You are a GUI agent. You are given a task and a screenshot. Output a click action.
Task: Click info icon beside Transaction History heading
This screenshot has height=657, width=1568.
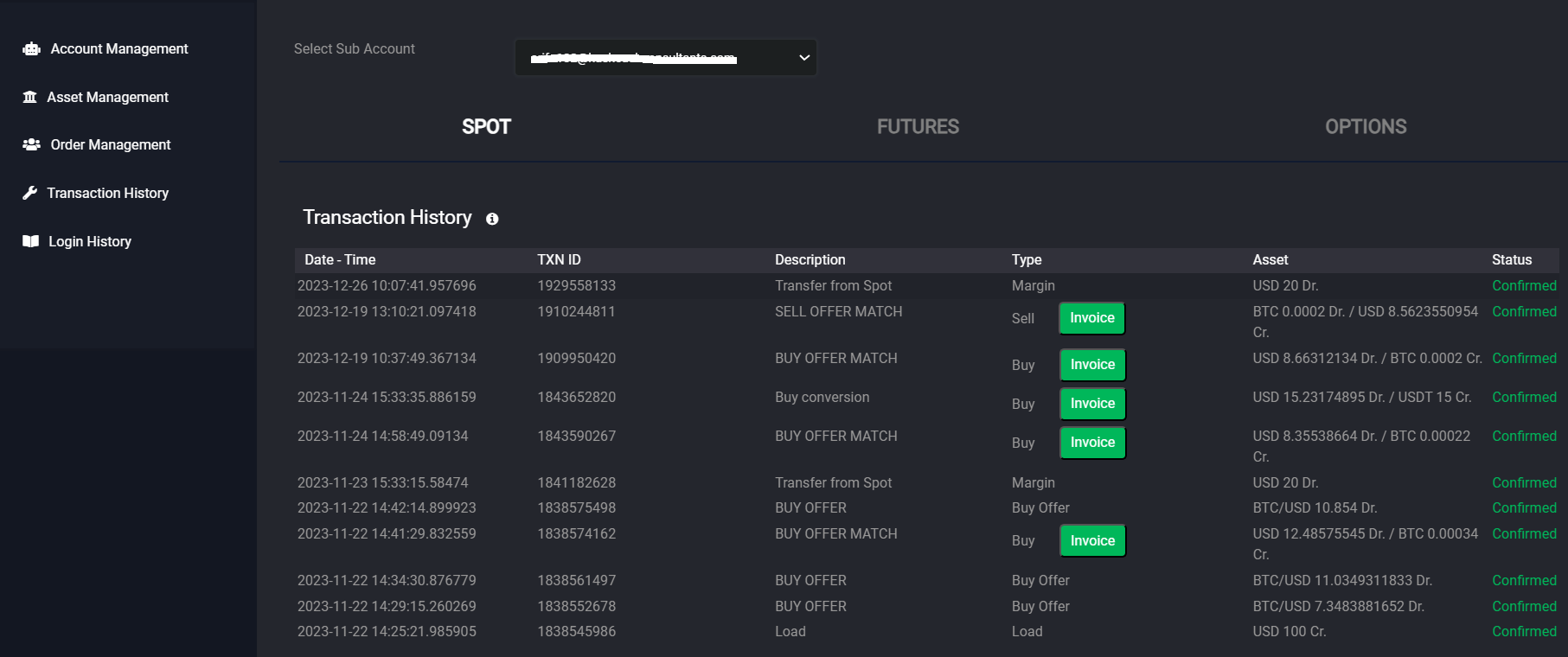492,219
